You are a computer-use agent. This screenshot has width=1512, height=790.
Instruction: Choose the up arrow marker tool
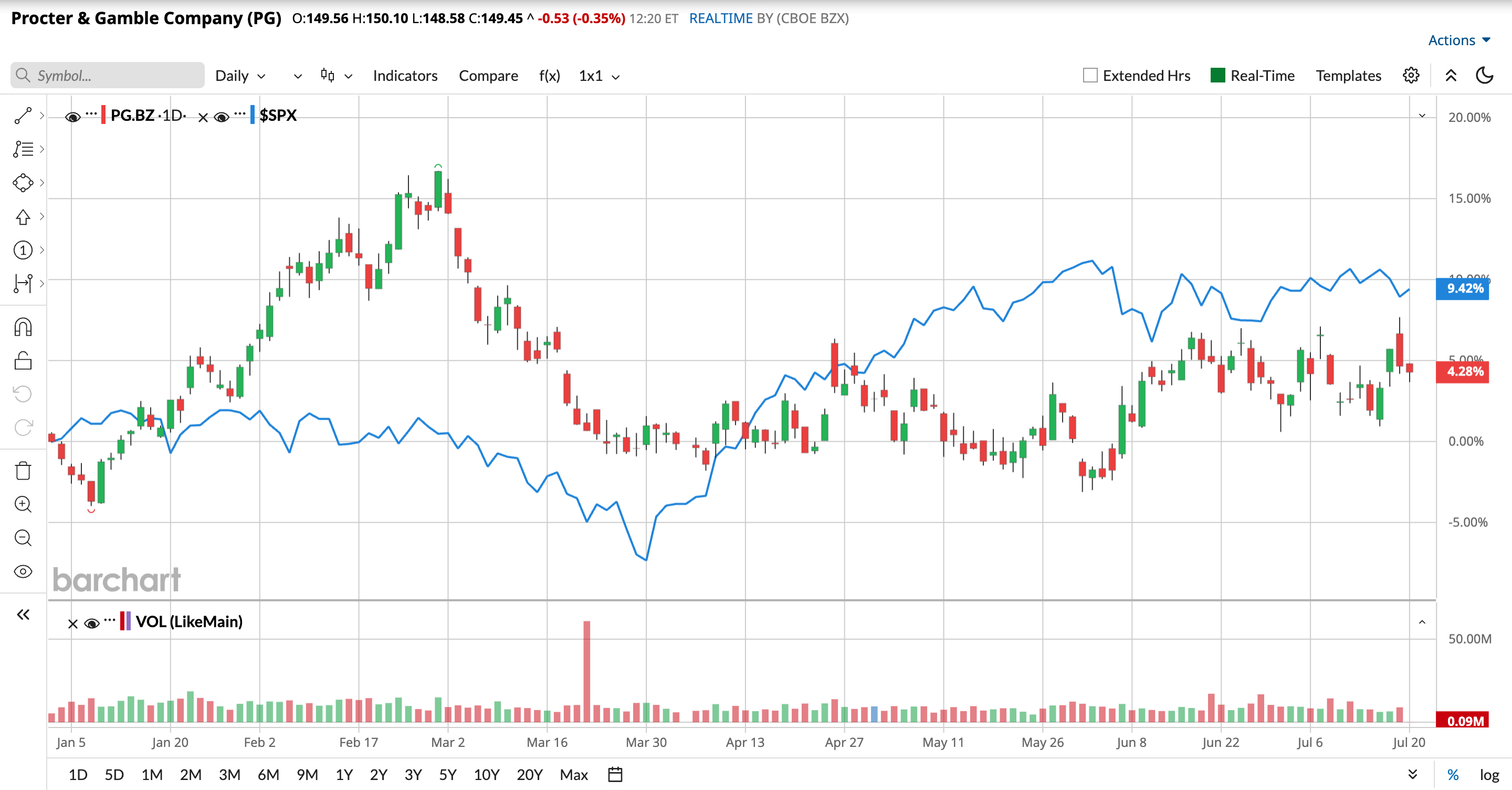pyautogui.click(x=23, y=217)
